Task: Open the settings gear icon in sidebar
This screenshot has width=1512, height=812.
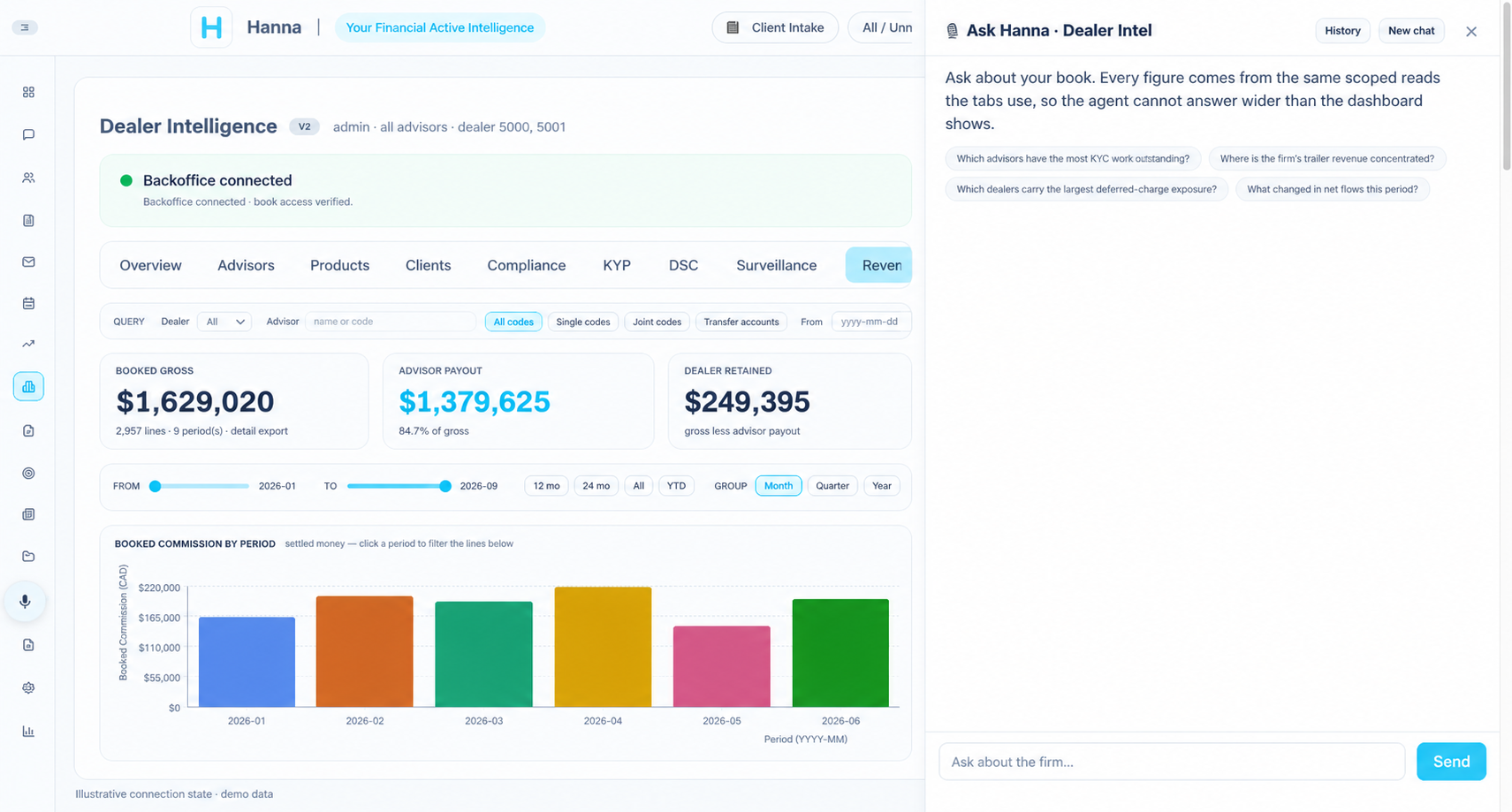Action: (x=28, y=687)
